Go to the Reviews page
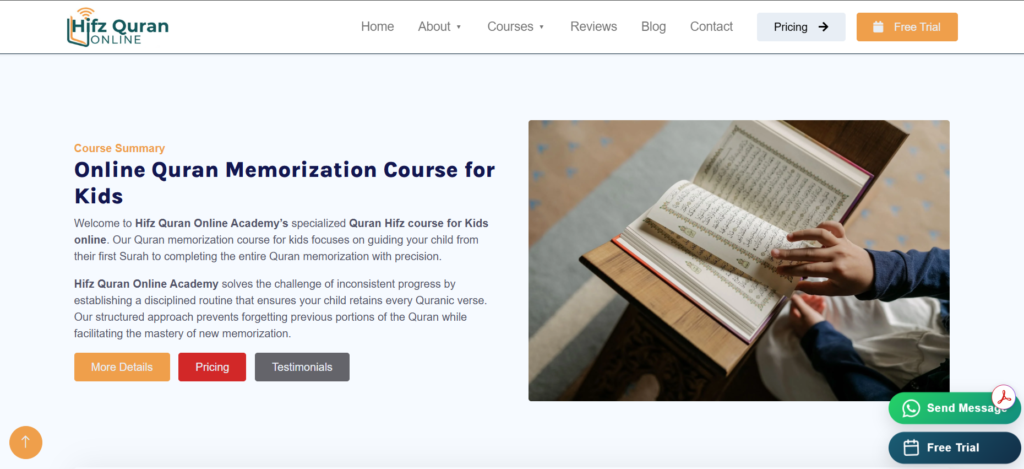Screen dimensions: 1024x469 (x=594, y=27)
